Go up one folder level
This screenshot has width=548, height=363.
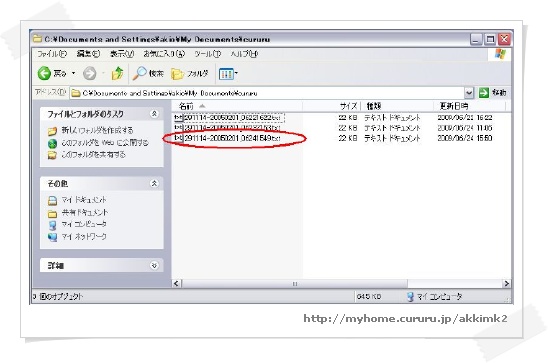tap(117, 73)
